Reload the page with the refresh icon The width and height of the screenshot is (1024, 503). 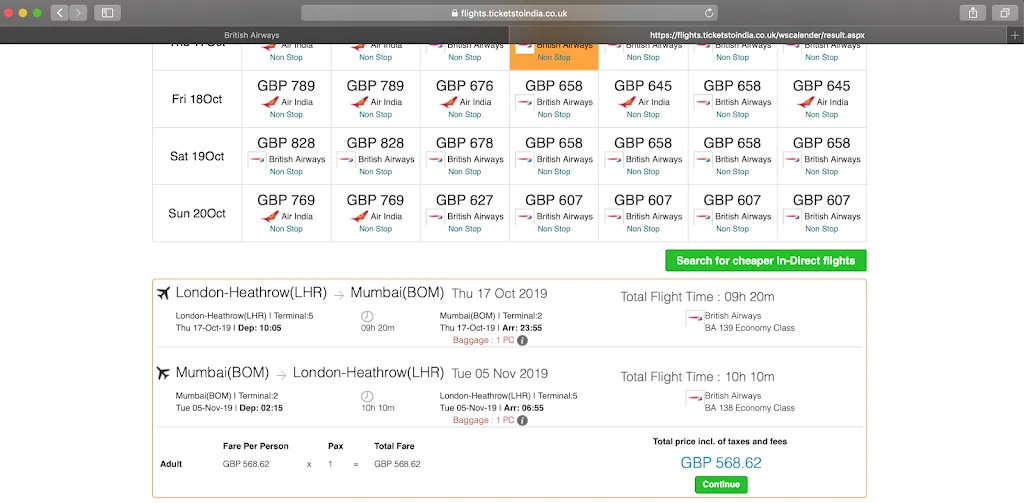point(709,13)
